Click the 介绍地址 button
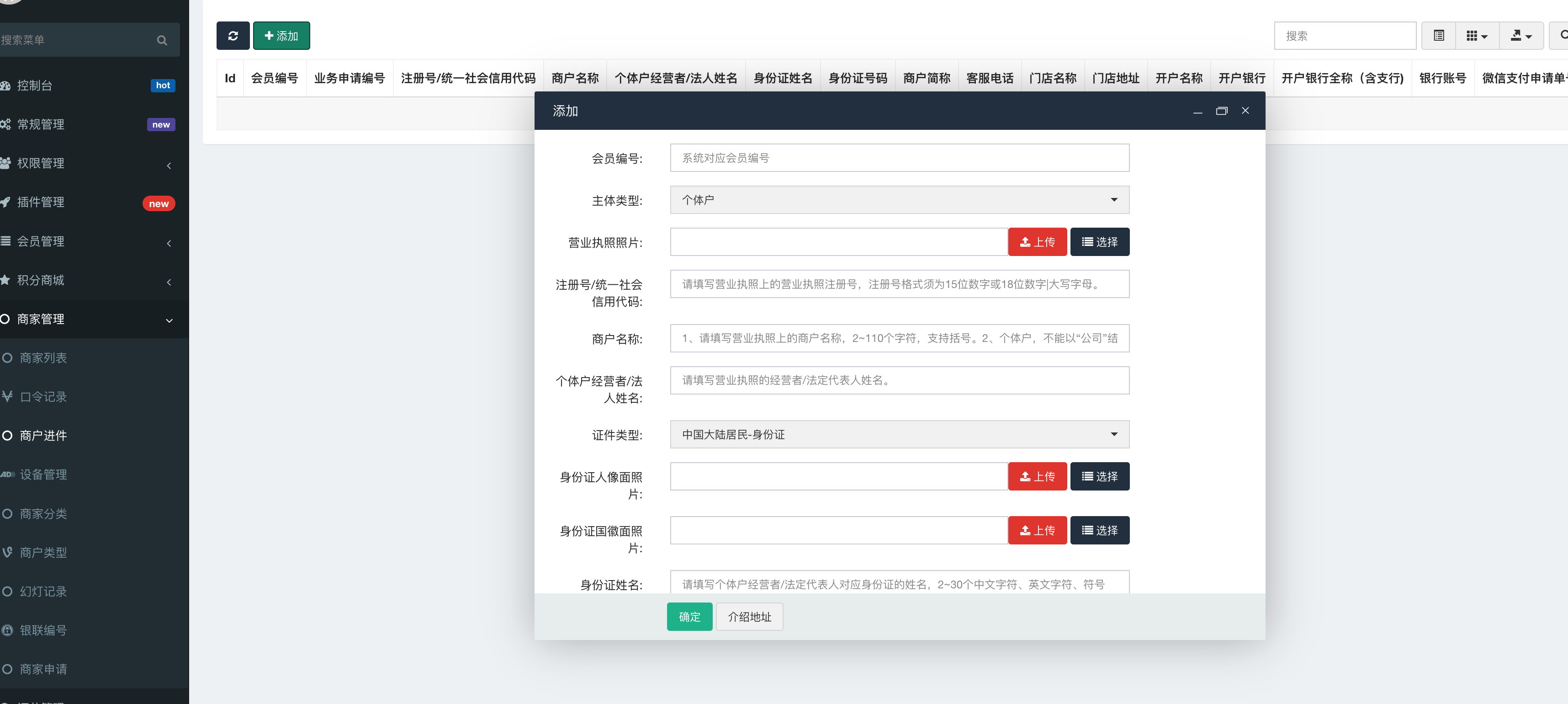 [x=749, y=617]
